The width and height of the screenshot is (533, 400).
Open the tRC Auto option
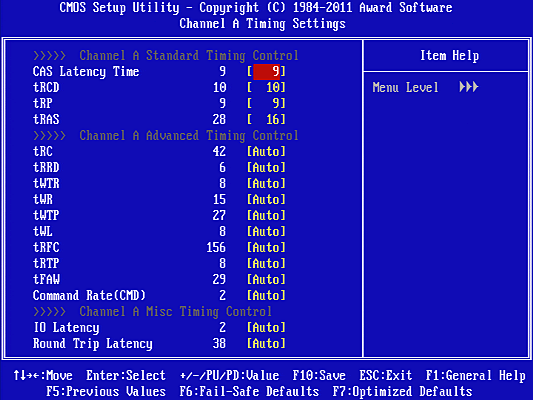pos(266,151)
